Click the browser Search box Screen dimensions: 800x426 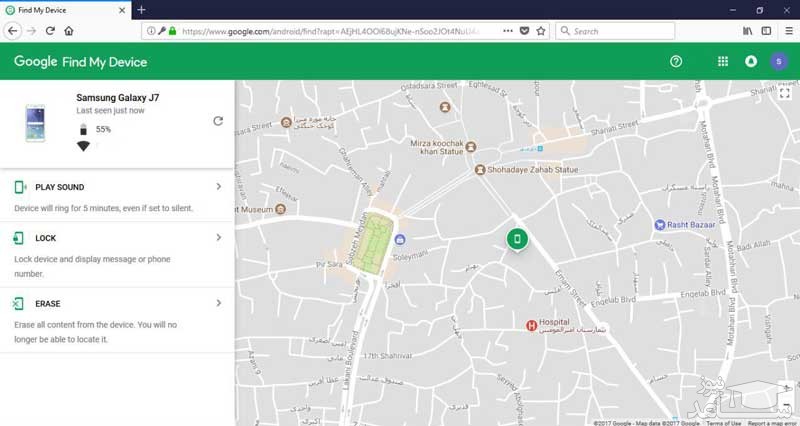pyautogui.click(x=615, y=31)
